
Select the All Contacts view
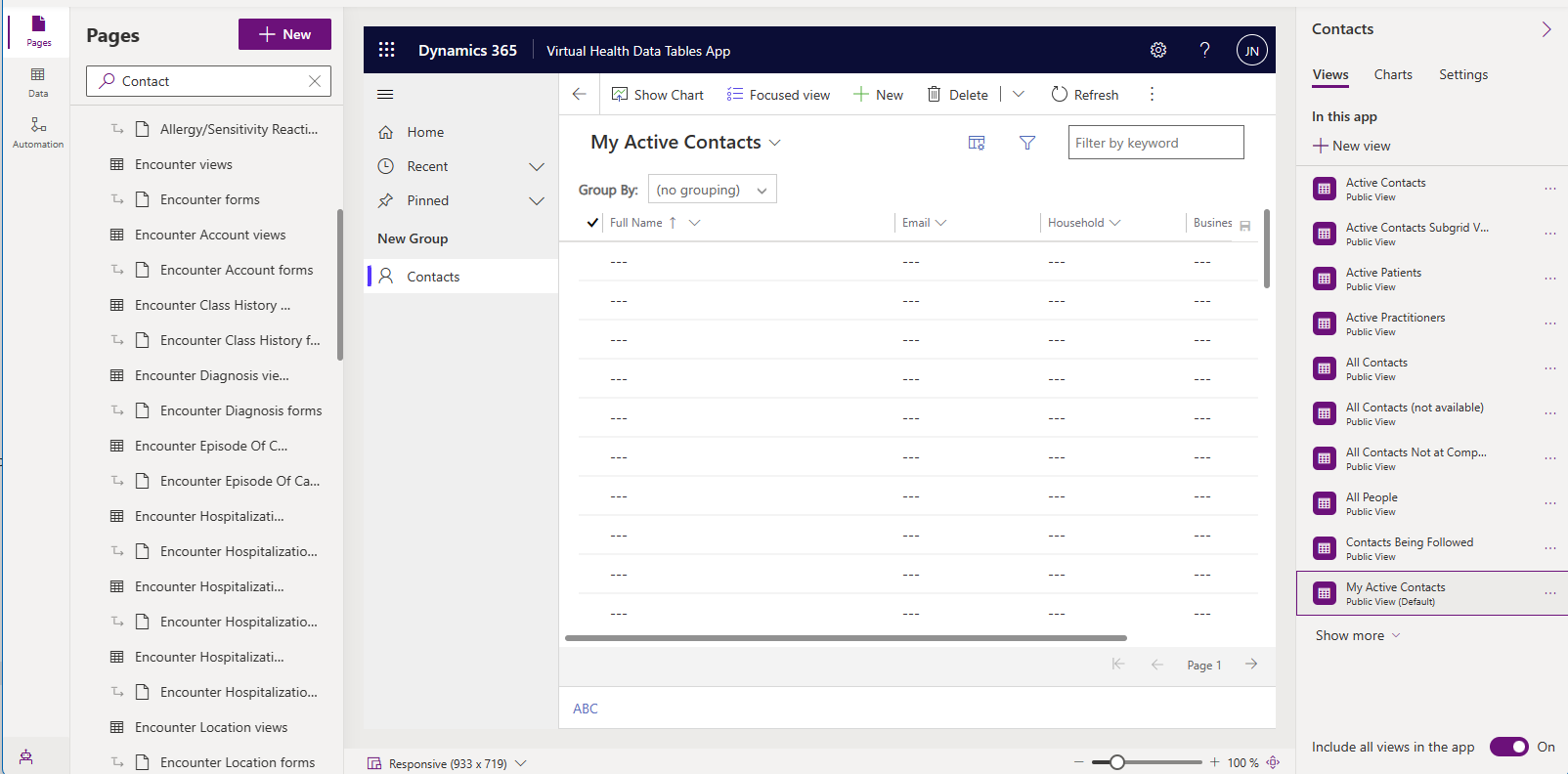[1432, 368]
